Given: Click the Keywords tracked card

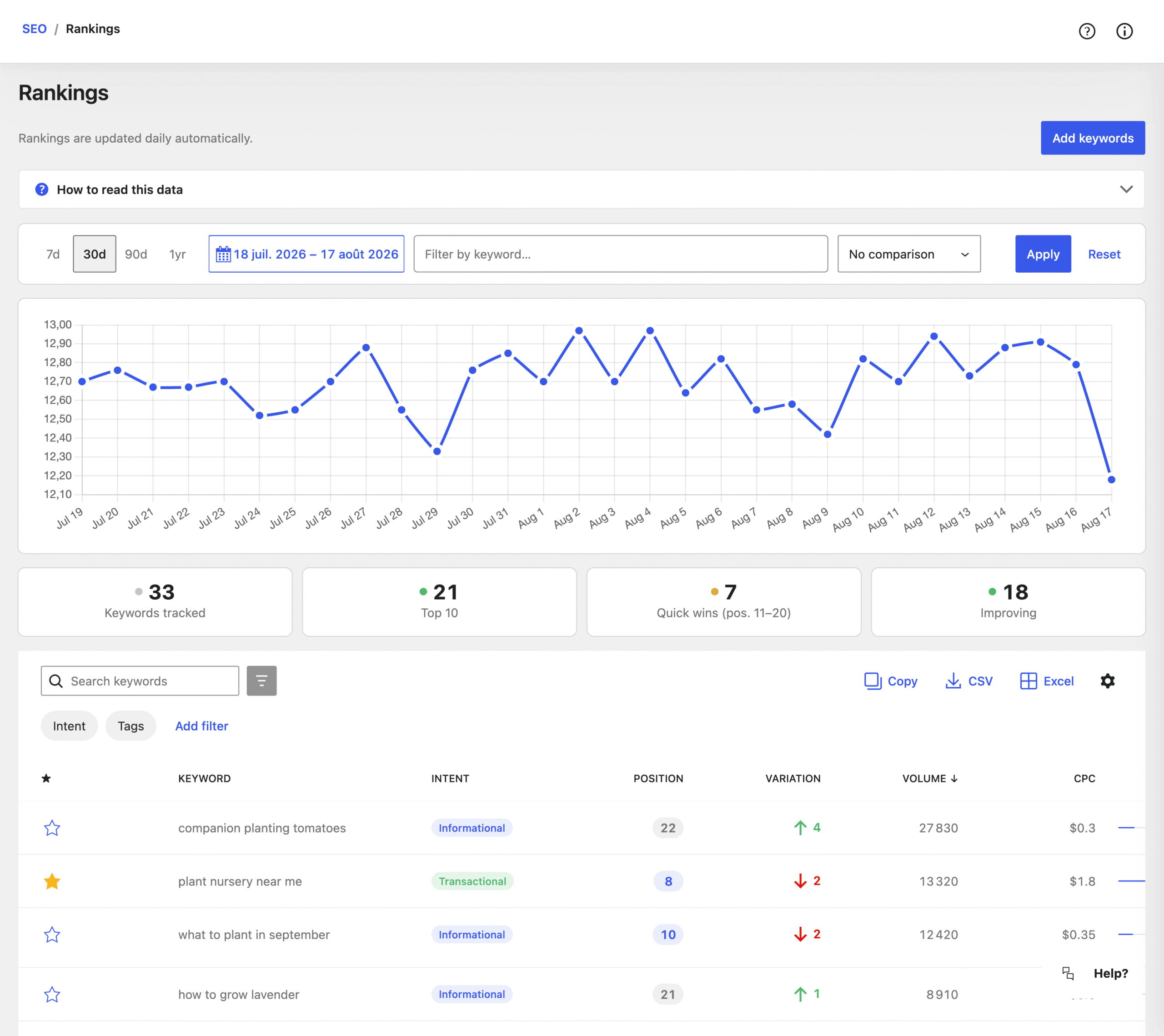Looking at the screenshot, I should (155, 602).
